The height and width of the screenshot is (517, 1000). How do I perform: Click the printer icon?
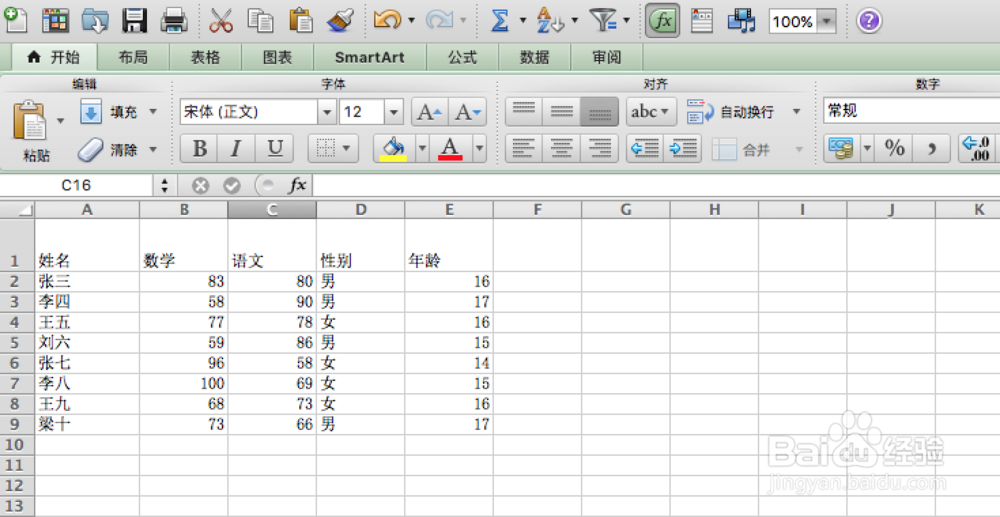click(x=173, y=20)
